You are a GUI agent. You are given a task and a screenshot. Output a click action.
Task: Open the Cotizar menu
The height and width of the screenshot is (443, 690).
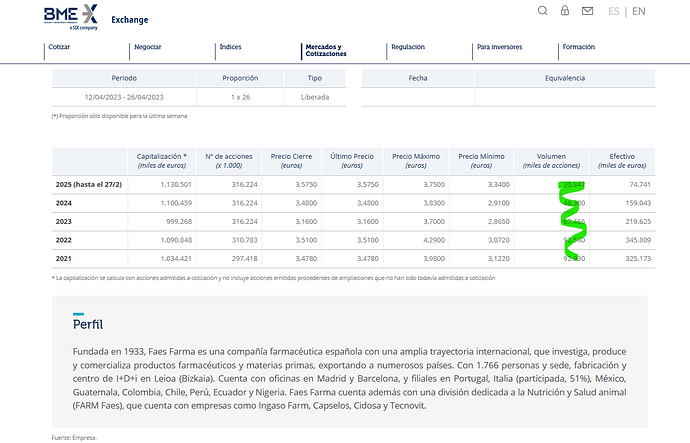(59, 47)
